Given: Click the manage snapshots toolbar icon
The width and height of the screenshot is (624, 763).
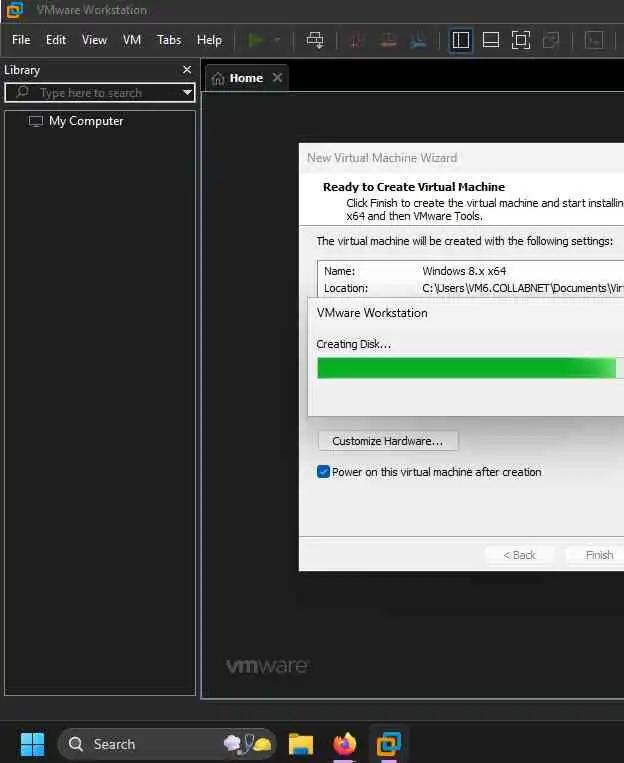Looking at the screenshot, I should (x=418, y=40).
